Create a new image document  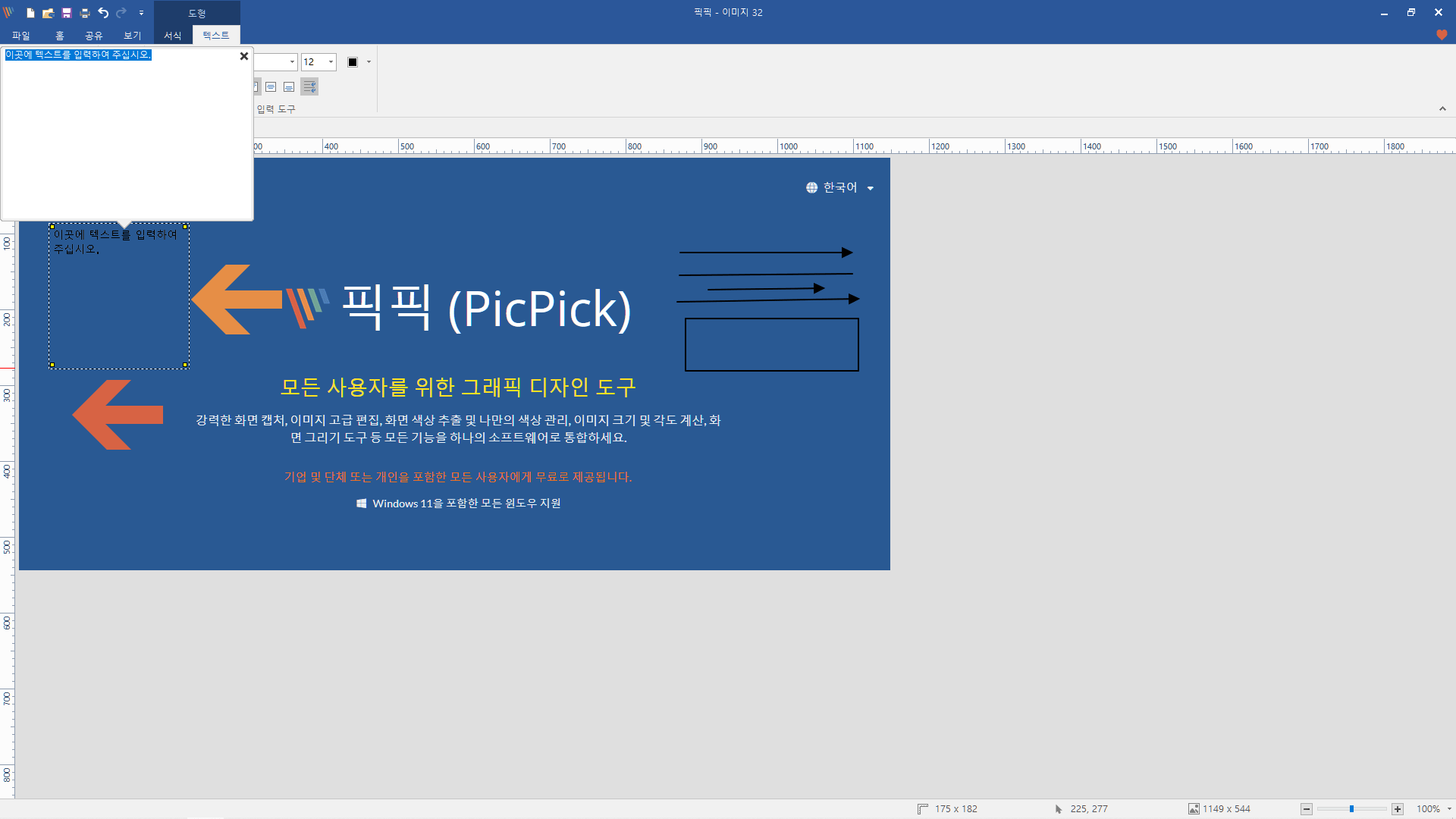(x=30, y=12)
